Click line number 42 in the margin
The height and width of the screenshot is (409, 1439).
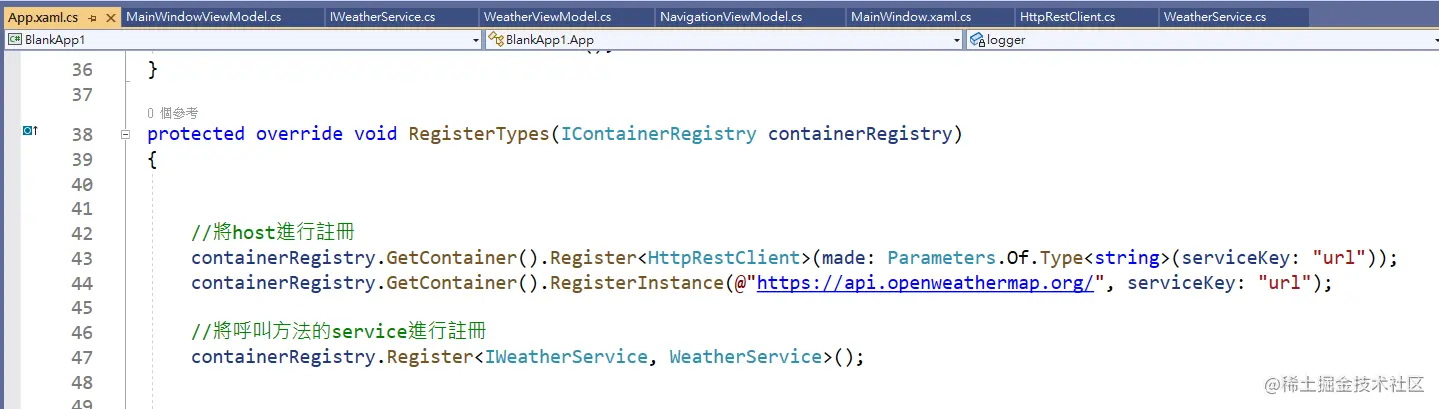point(81,234)
